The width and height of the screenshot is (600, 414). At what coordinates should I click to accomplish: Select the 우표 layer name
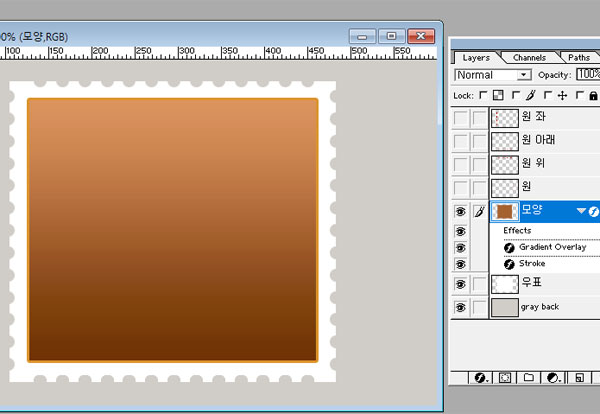[532, 282]
